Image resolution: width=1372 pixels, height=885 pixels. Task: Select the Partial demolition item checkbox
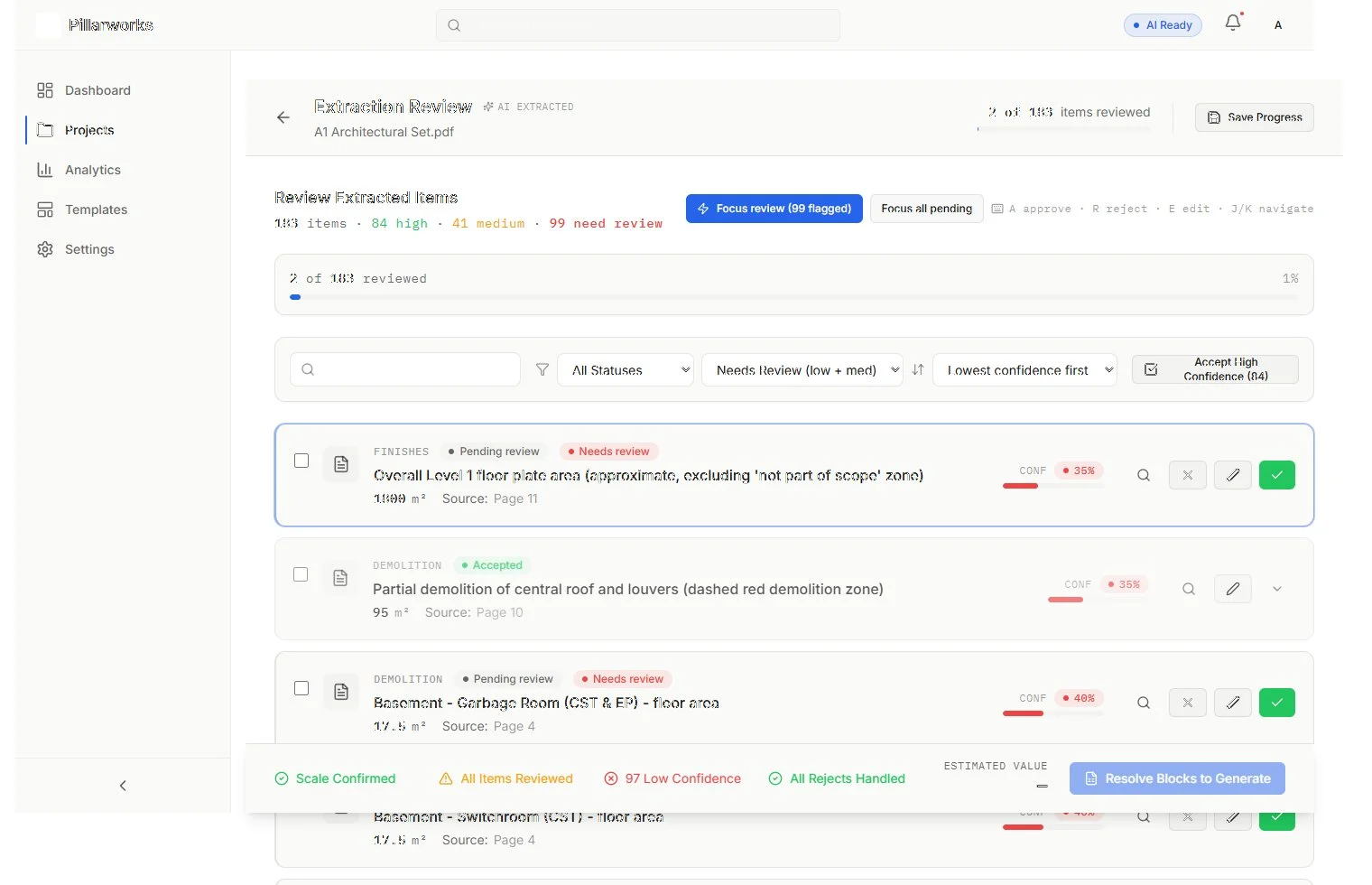pos(301,574)
